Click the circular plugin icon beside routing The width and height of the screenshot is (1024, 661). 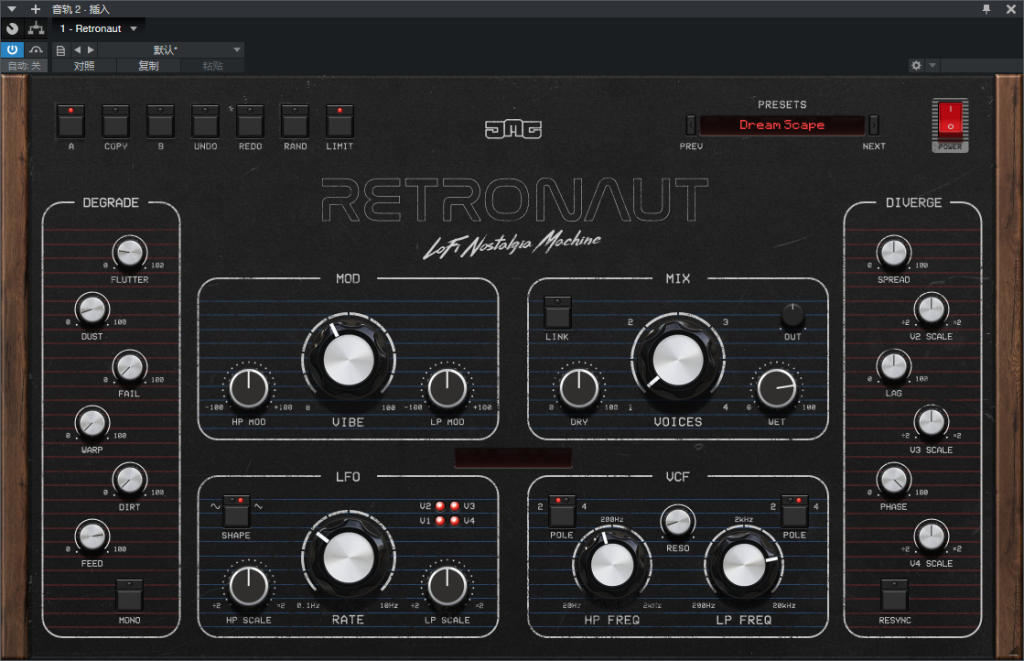[12, 29]
